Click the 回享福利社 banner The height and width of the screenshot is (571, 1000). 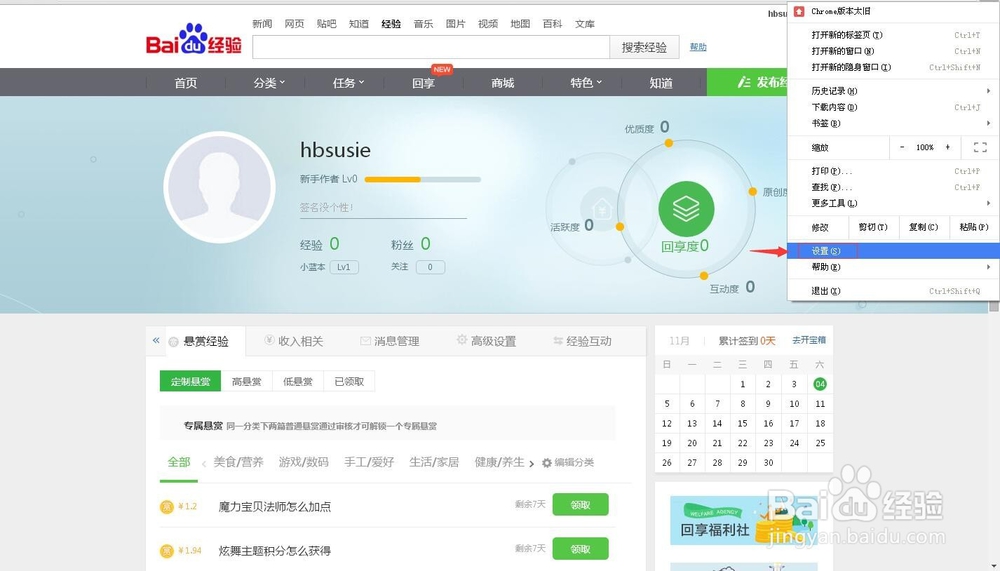(744, 521)
